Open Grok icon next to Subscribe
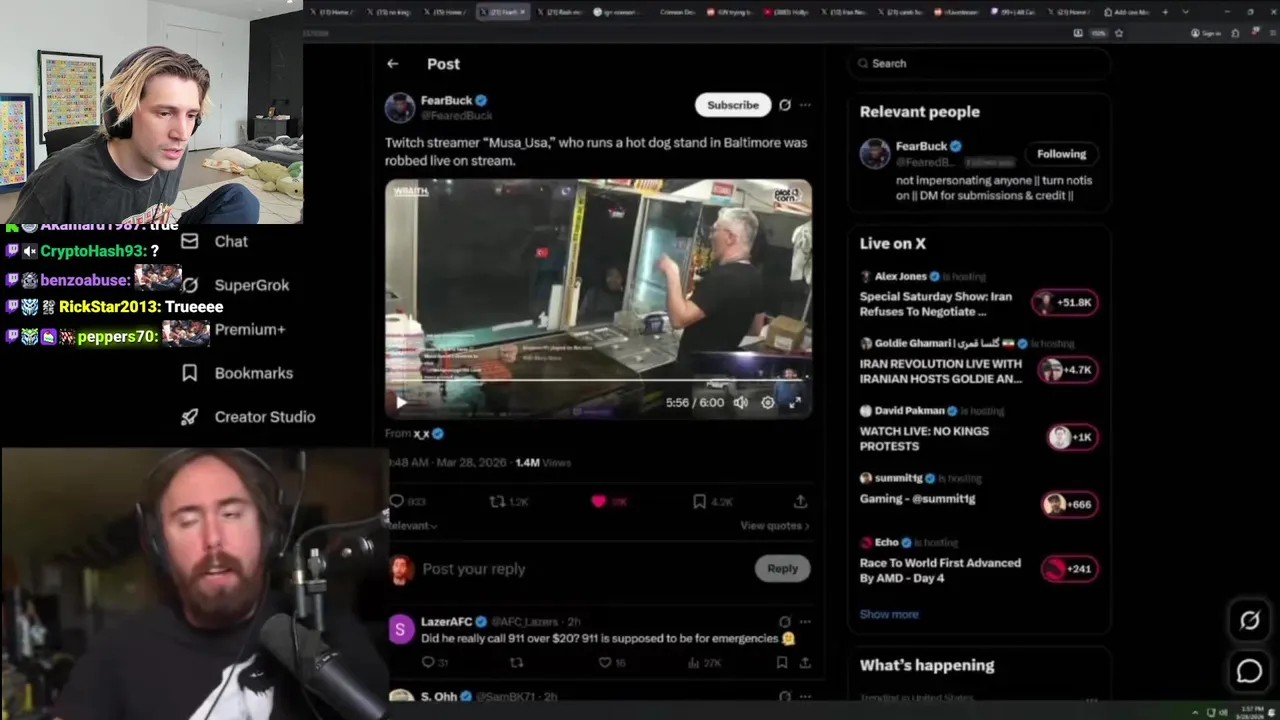Image resolution: width=1280 pixels, height=720 pixels. click(785, 105)
